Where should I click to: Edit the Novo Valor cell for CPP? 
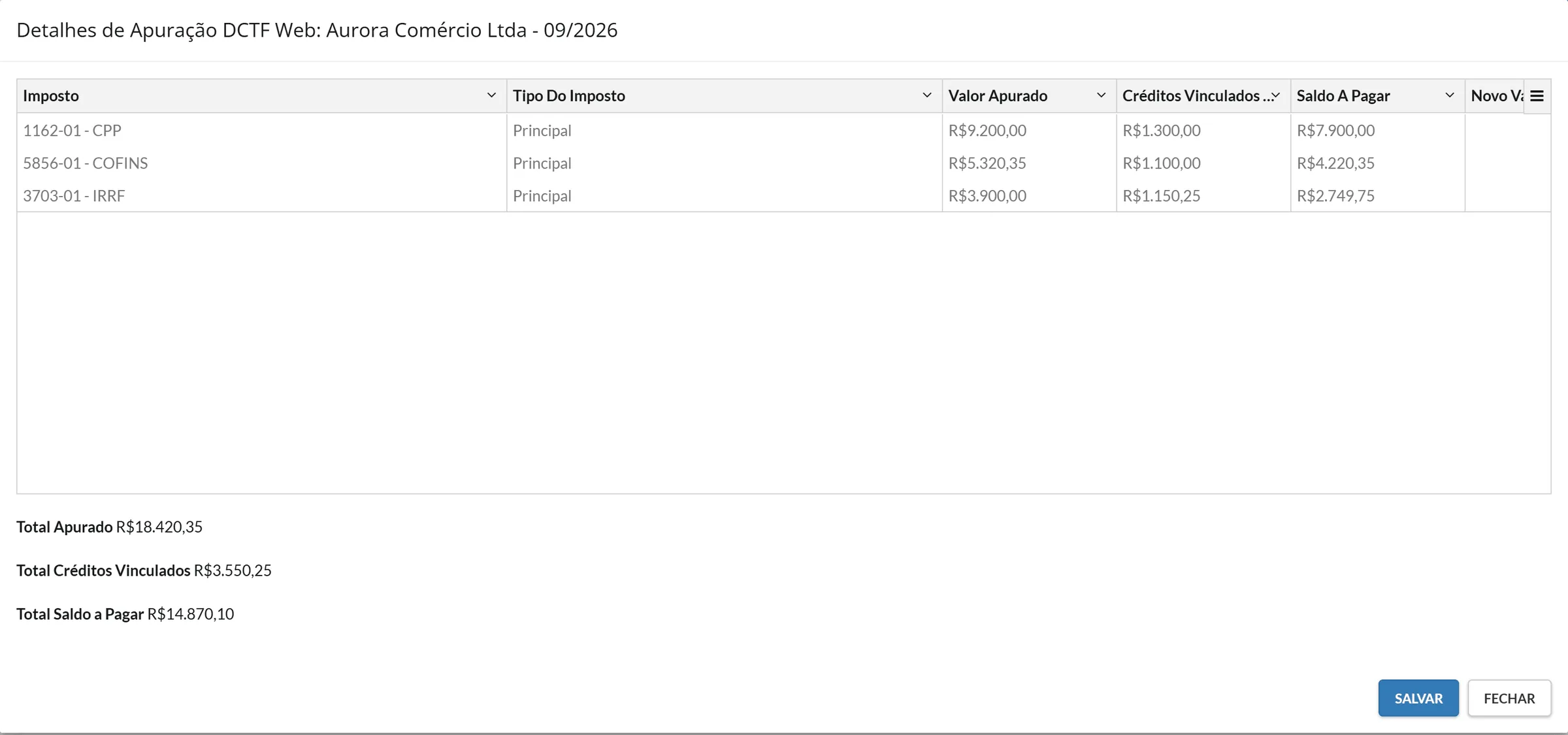[x=1508, y=130]
